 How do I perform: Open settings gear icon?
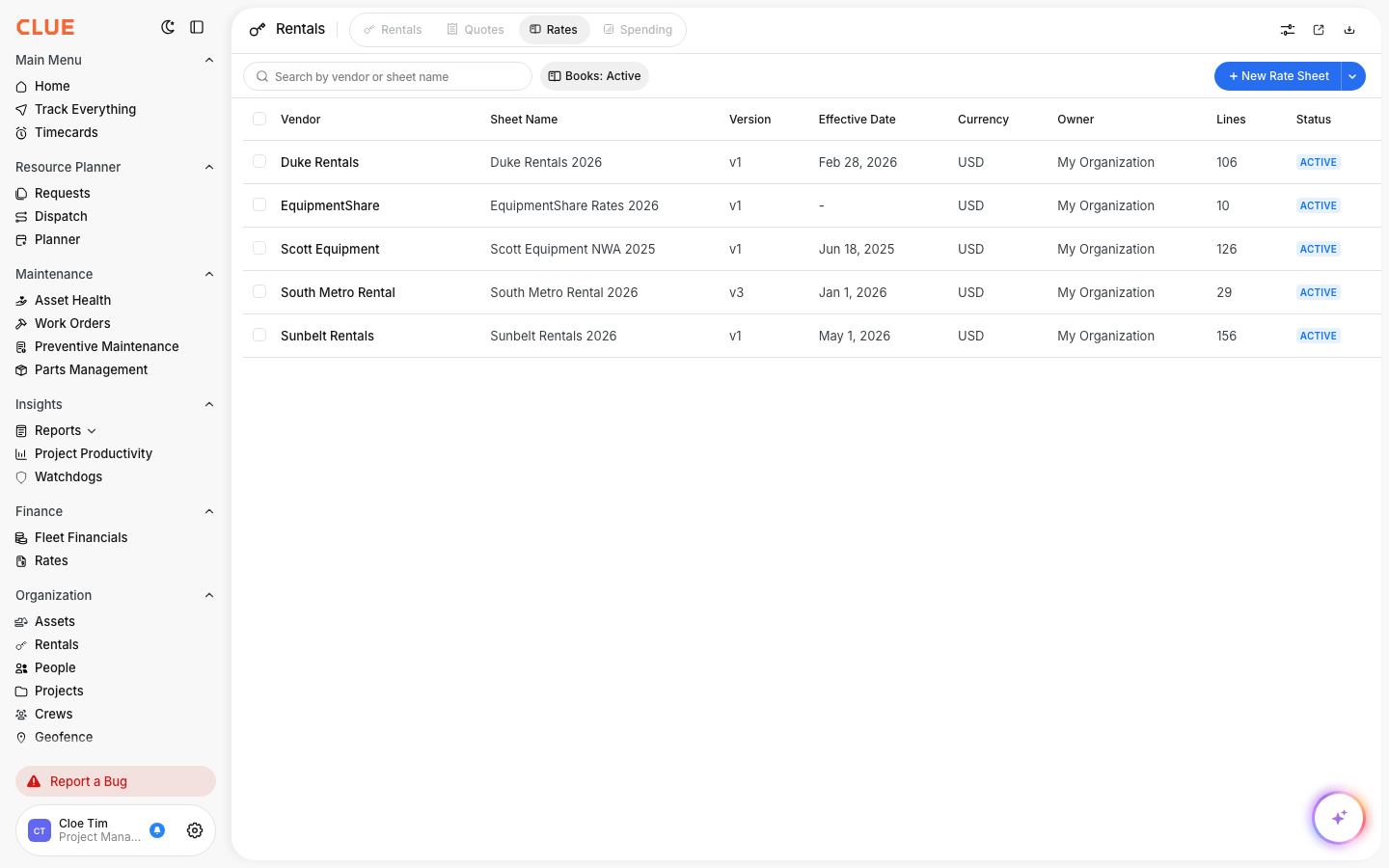[x=195, y=830]
